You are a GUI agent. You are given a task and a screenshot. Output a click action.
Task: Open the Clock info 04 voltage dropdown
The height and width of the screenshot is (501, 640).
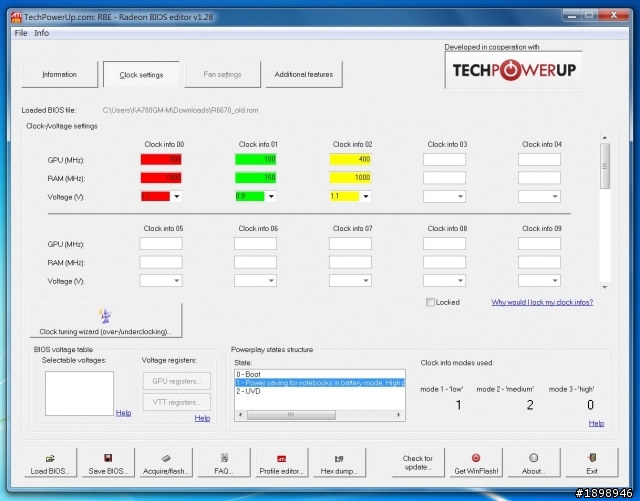click(x=555, y=196)
